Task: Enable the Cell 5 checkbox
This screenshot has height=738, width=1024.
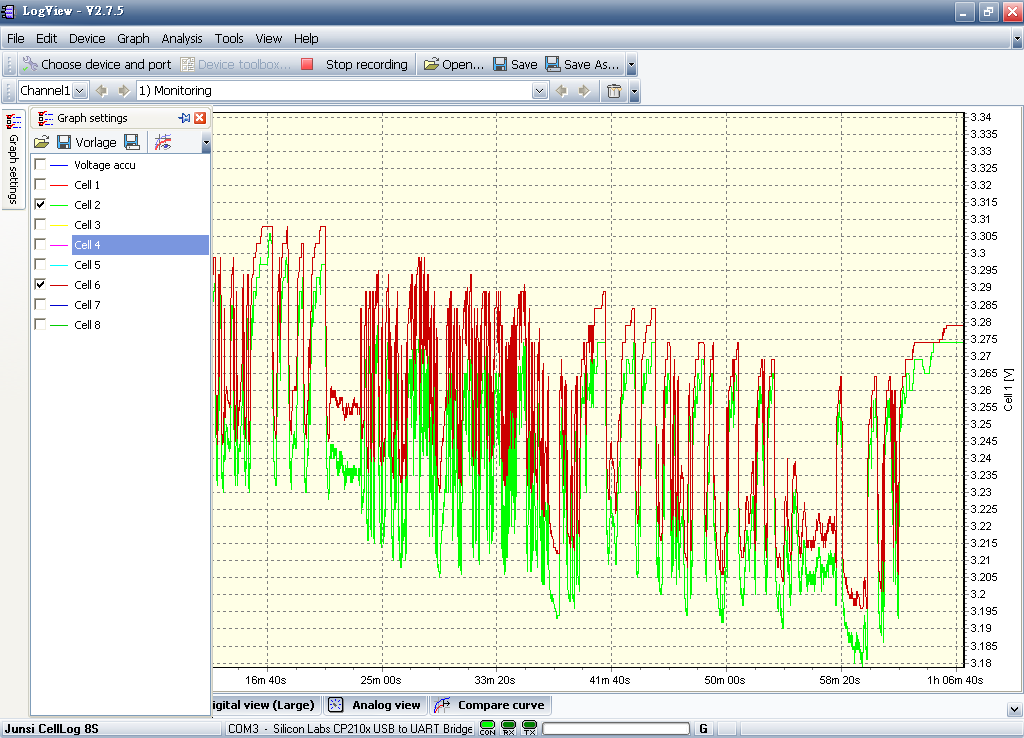Action: 40,265
